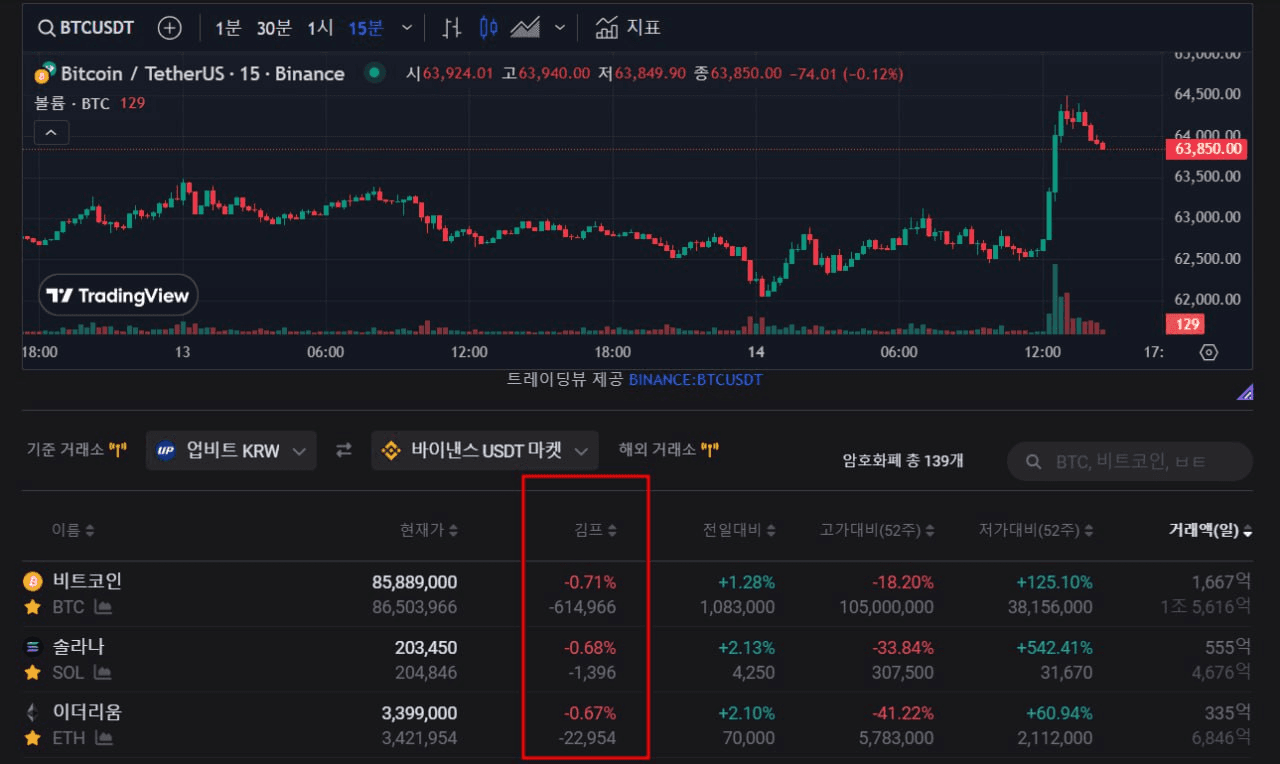This screenshot has height=764, width=1280.
Task: Click the 63,850.00 price label
Action: tap(1206, 149)
